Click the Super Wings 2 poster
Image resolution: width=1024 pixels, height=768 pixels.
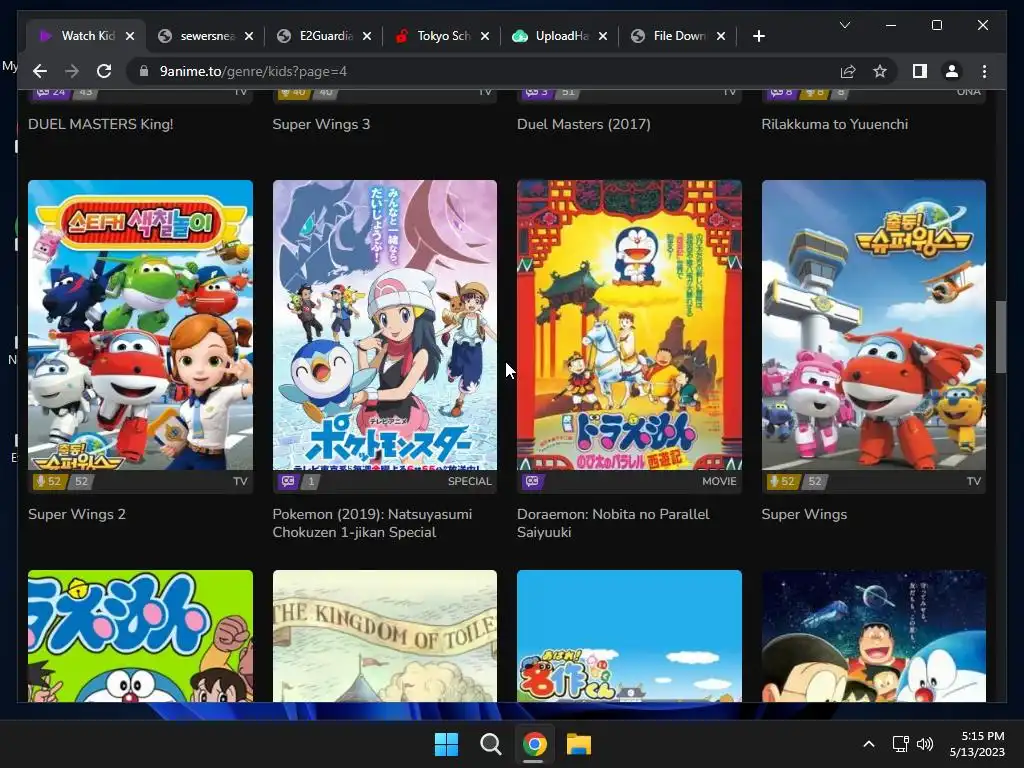(x=140, y=325)
